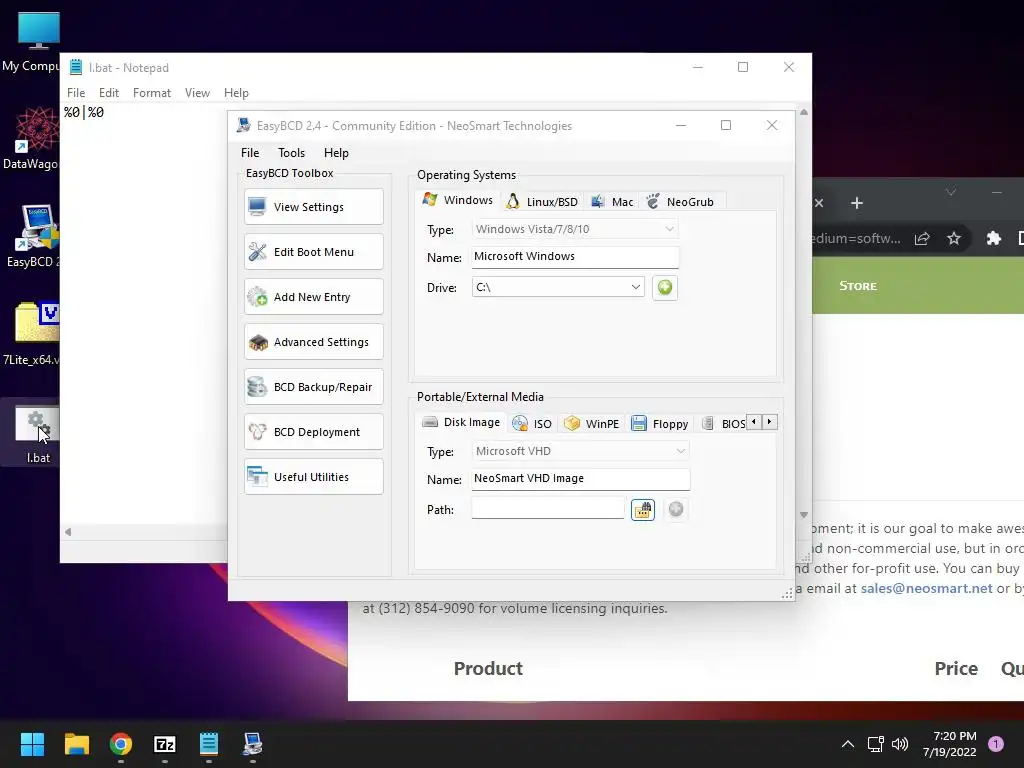Switch to the Windows operating system tab
Viewport: 1024px width, 768px height.
click(x=457, y=200)
